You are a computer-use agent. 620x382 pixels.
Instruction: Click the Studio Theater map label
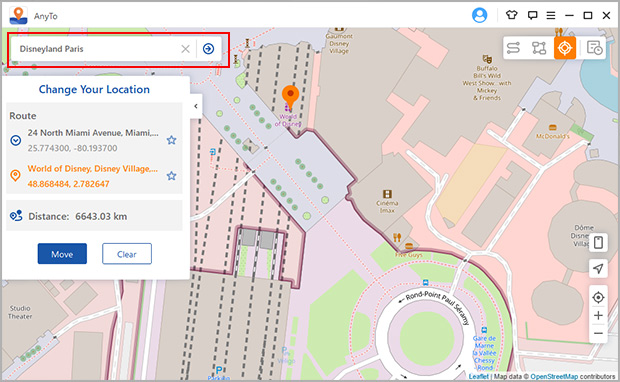[20, 312]
